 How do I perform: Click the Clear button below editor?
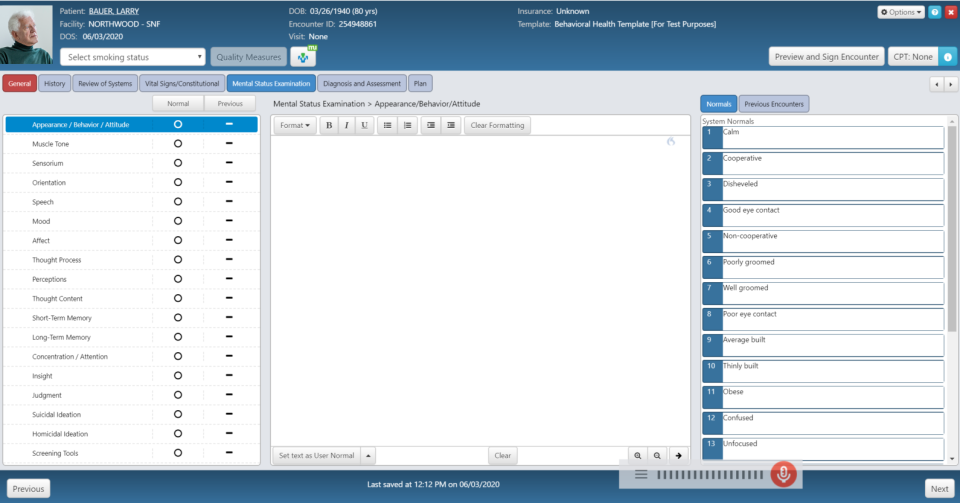[x=503, y=455]
